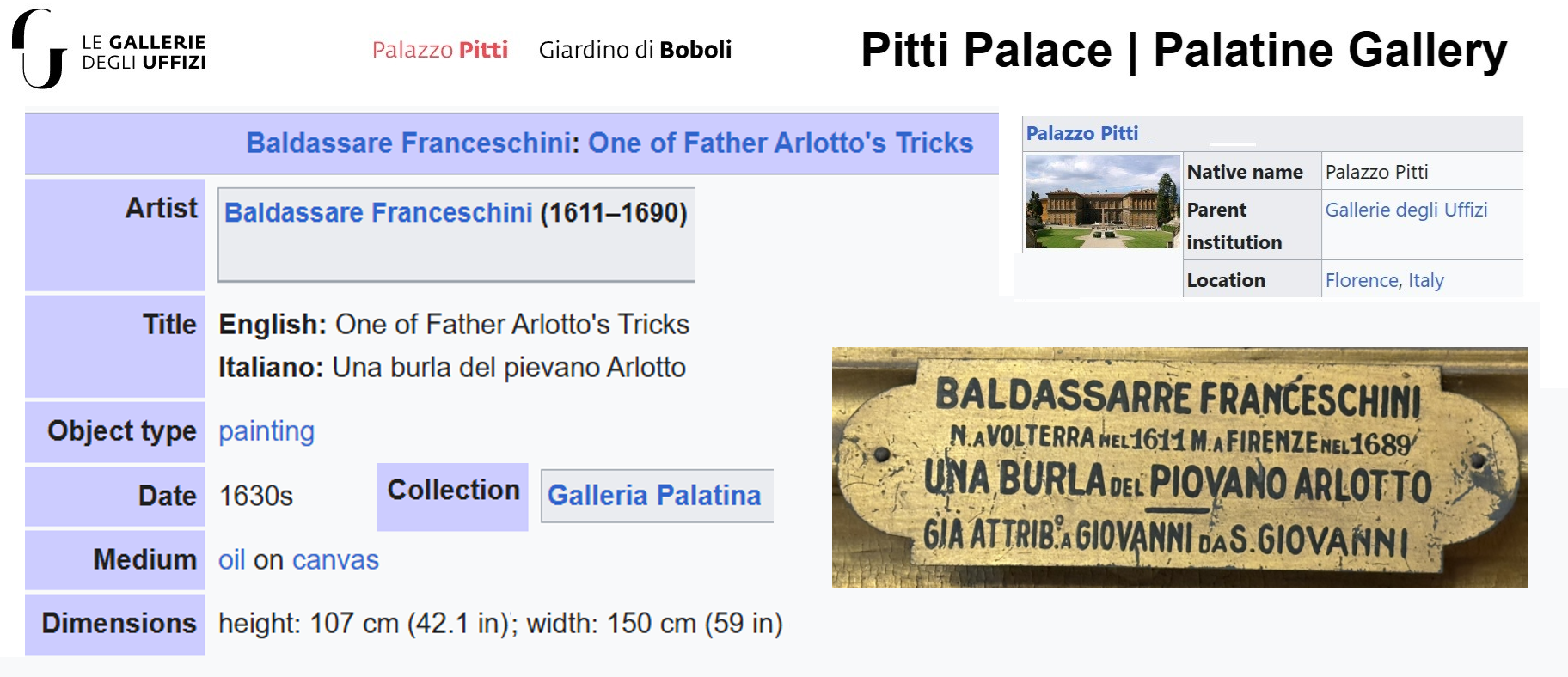
Task: Open the Giardino di Boboli menu item
Action: coord(634,50)
